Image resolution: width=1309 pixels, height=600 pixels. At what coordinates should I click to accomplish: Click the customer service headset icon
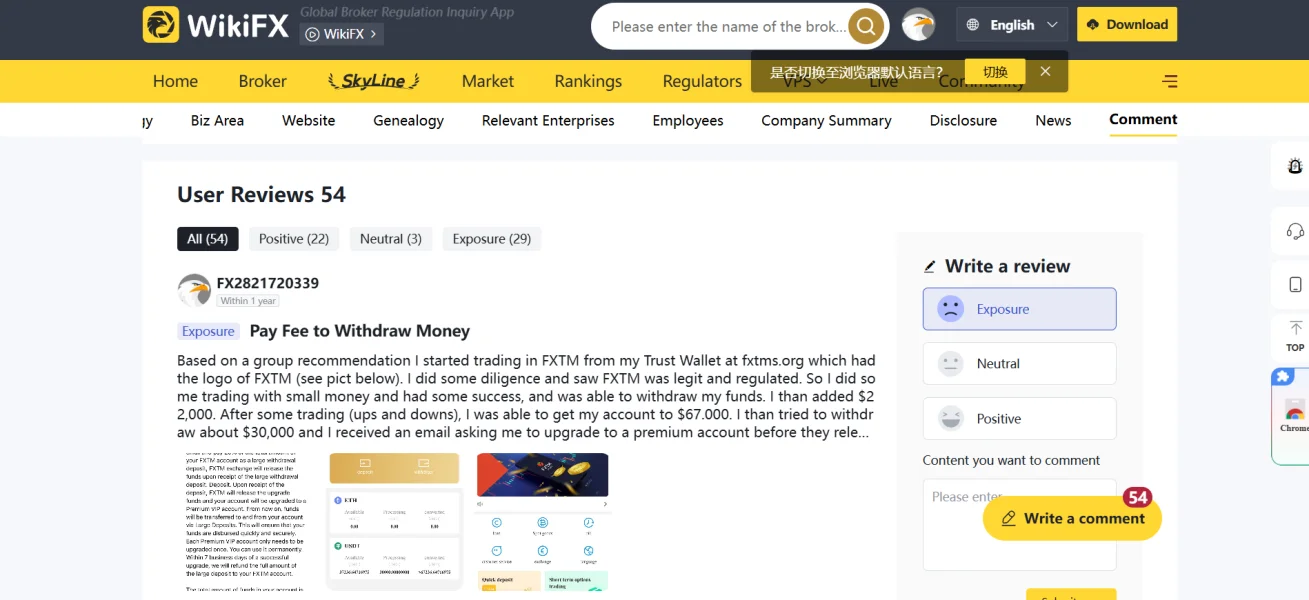coord(1295,231)
